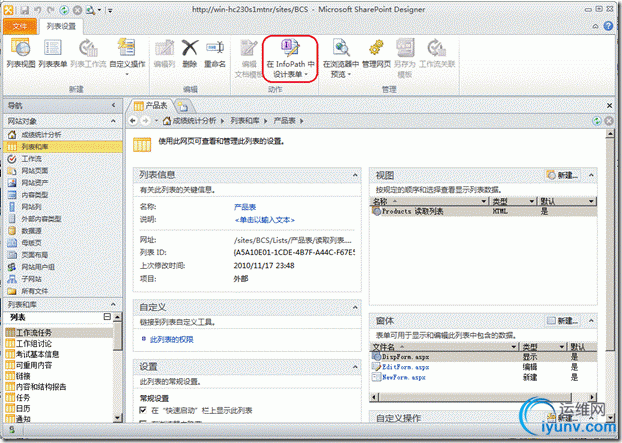
Task: Click the green Refresh icon in title bar
Action: coord(64,10)
